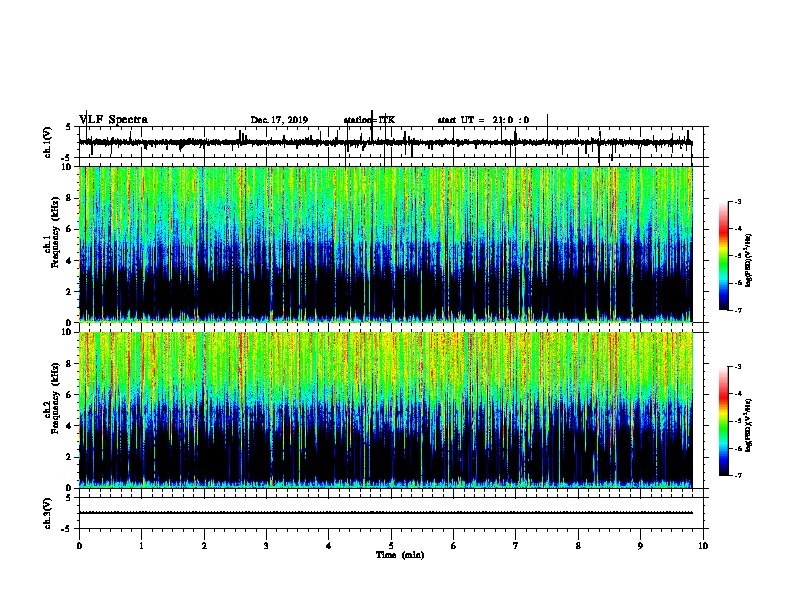Click the time axis tick label "9"
This screenshot has height=612, width=792.
640,546
